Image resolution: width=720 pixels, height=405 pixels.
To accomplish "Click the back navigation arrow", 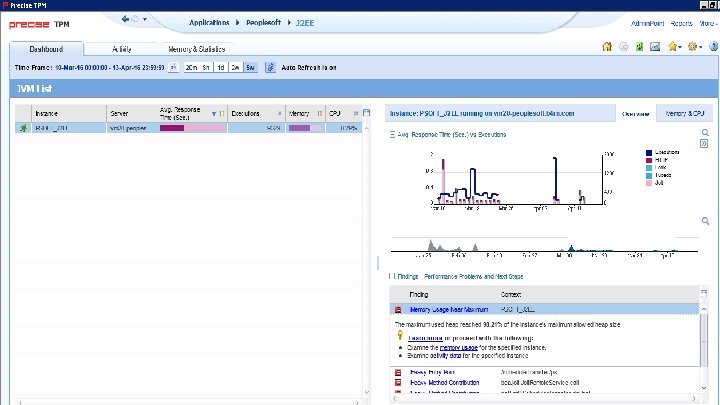I will (125, 19).
